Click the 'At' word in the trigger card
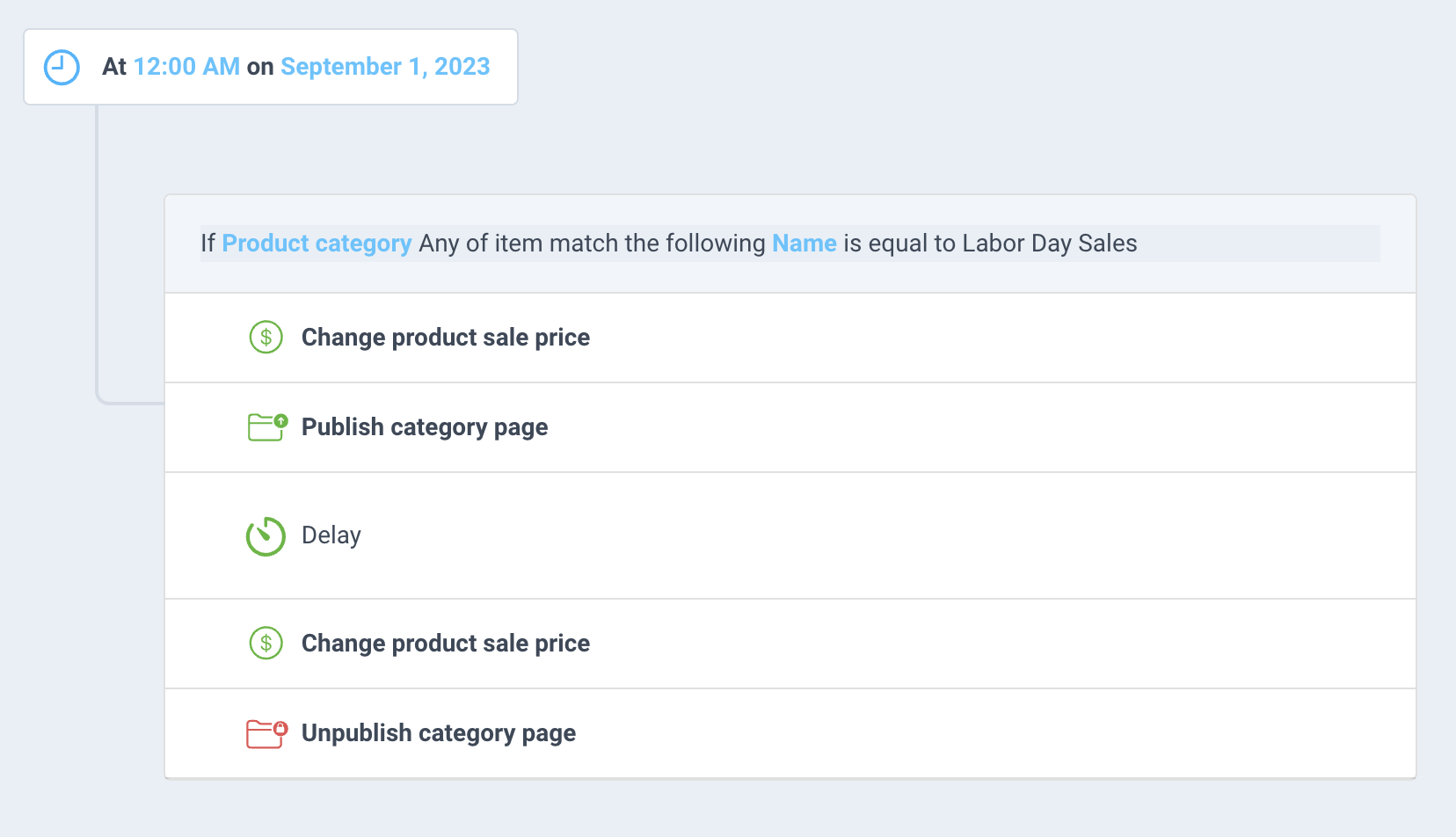 [x=114, y=67]
